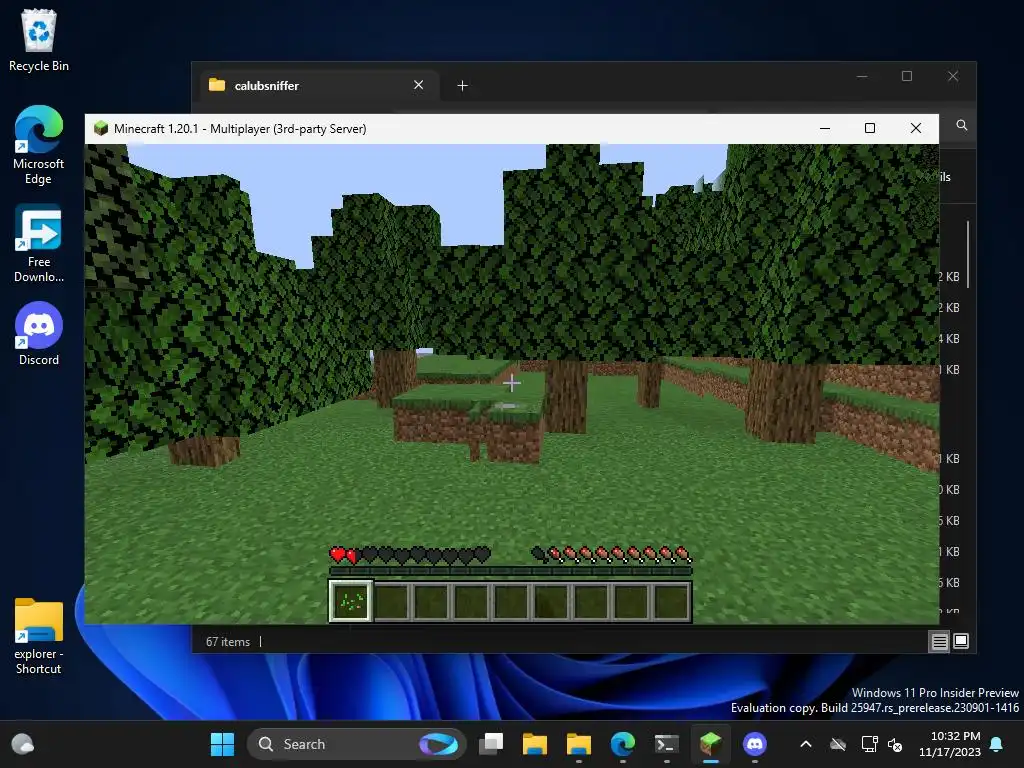The height and width of the screenshot is (768, 1024).
Task: Select the second Minecraft hotbar slot
Action: tap(391, 601)
